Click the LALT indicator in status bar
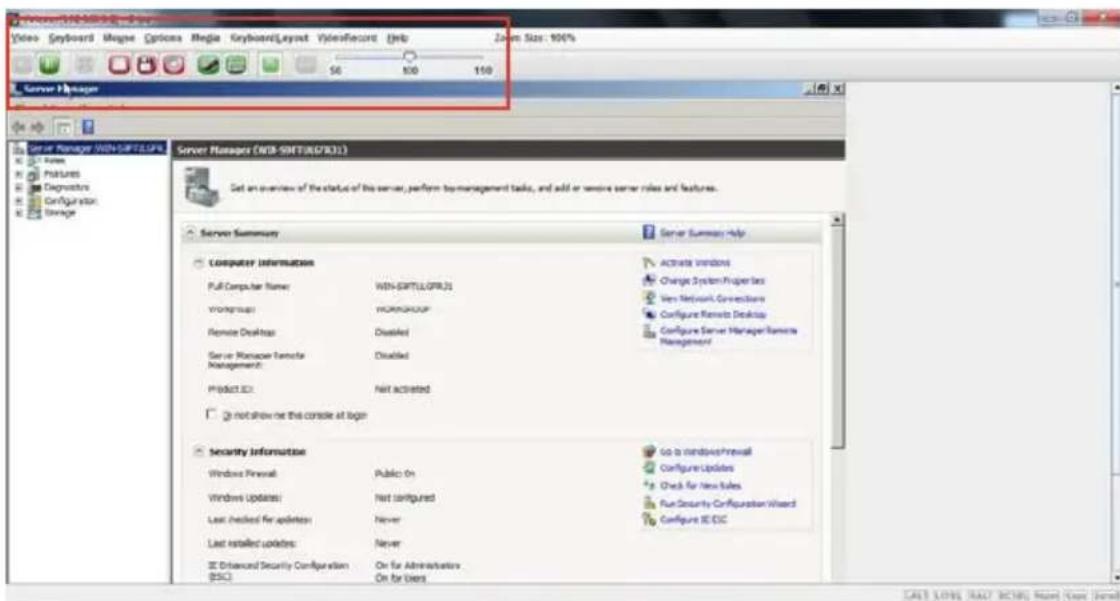 pos(916,595)
